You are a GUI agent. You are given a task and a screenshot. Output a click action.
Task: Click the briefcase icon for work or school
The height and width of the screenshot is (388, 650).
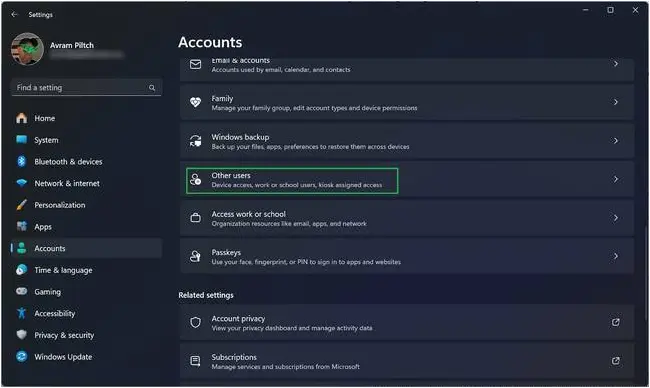click(x=195, y=218)
